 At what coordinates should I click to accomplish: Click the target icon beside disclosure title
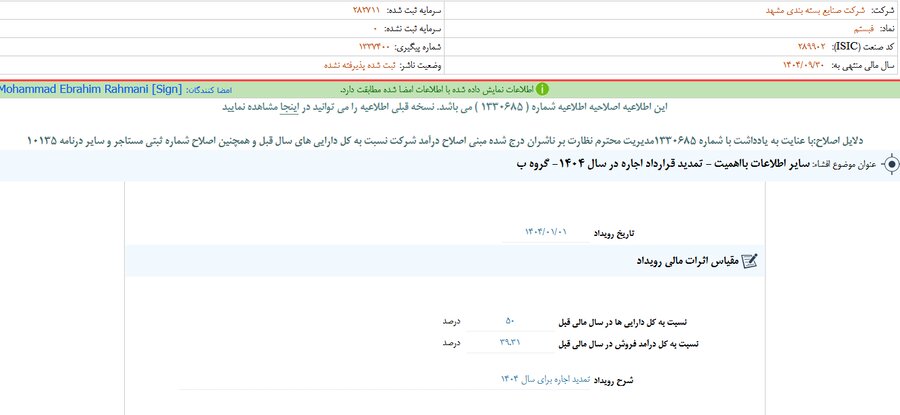pyautogui.click(x=891, y=164)
